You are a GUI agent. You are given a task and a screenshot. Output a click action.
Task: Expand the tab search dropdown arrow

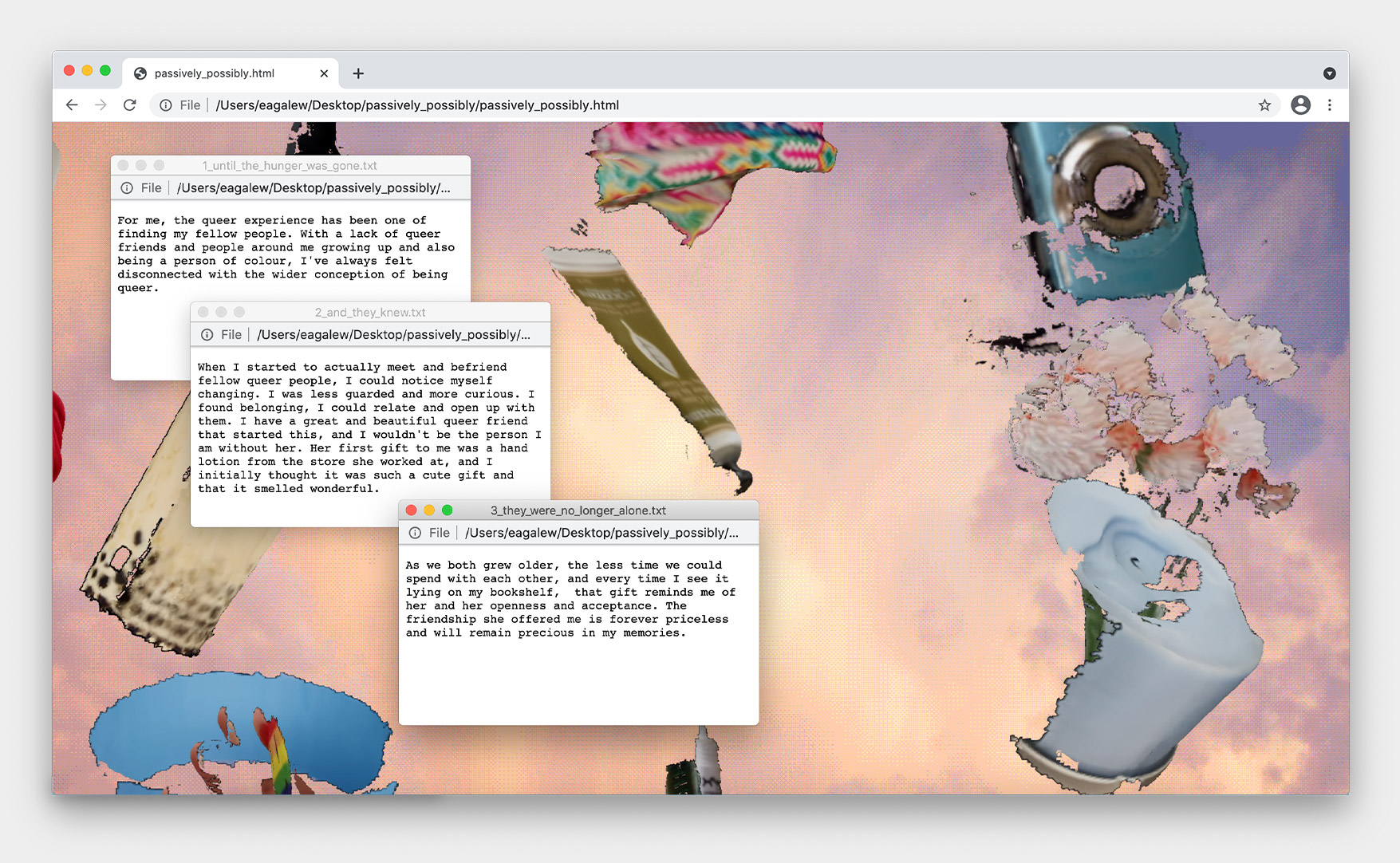pyautogui.click(x=1329, y=73)
